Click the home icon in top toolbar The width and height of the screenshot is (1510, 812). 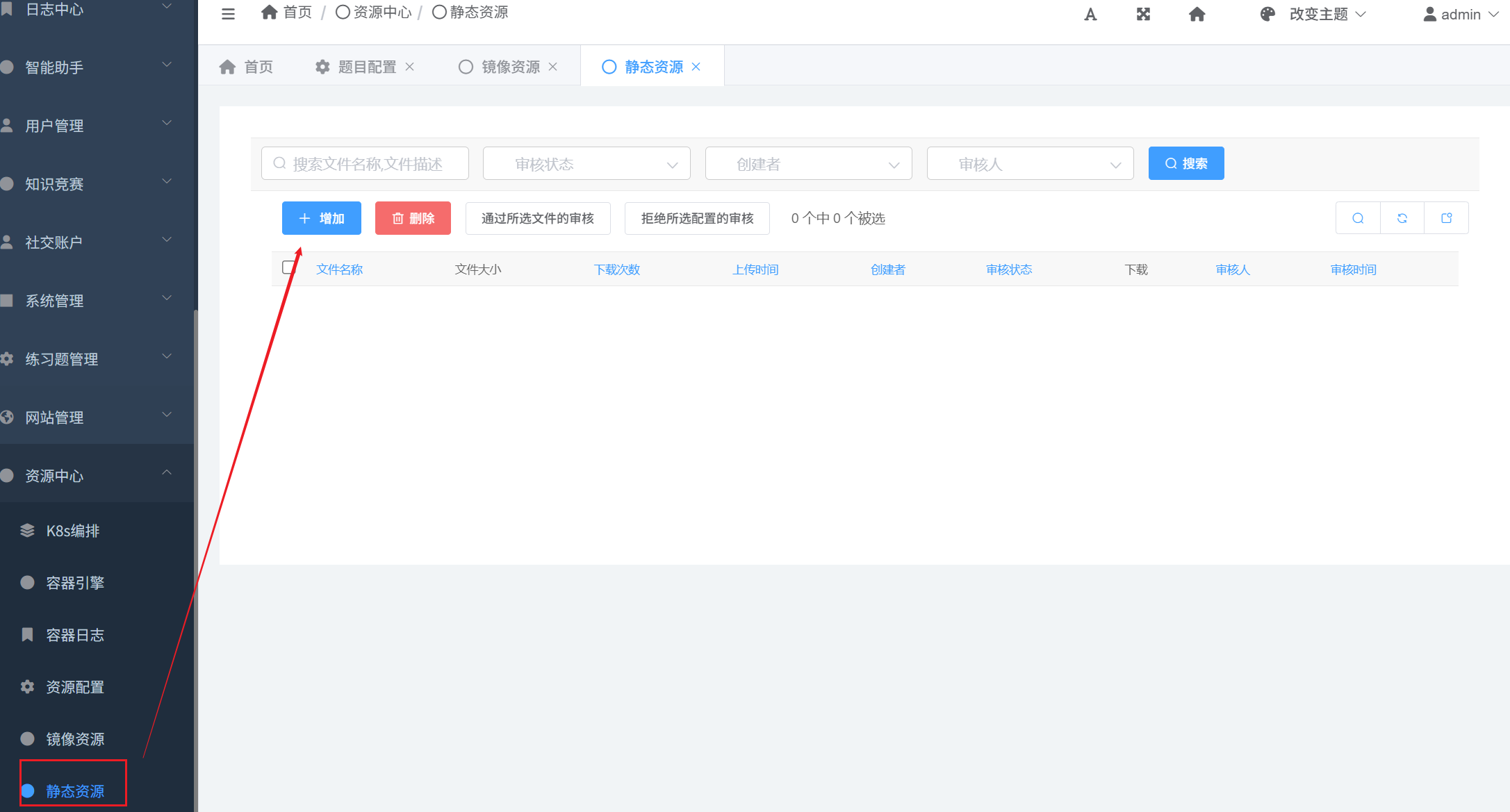(x=1197, y=15)
